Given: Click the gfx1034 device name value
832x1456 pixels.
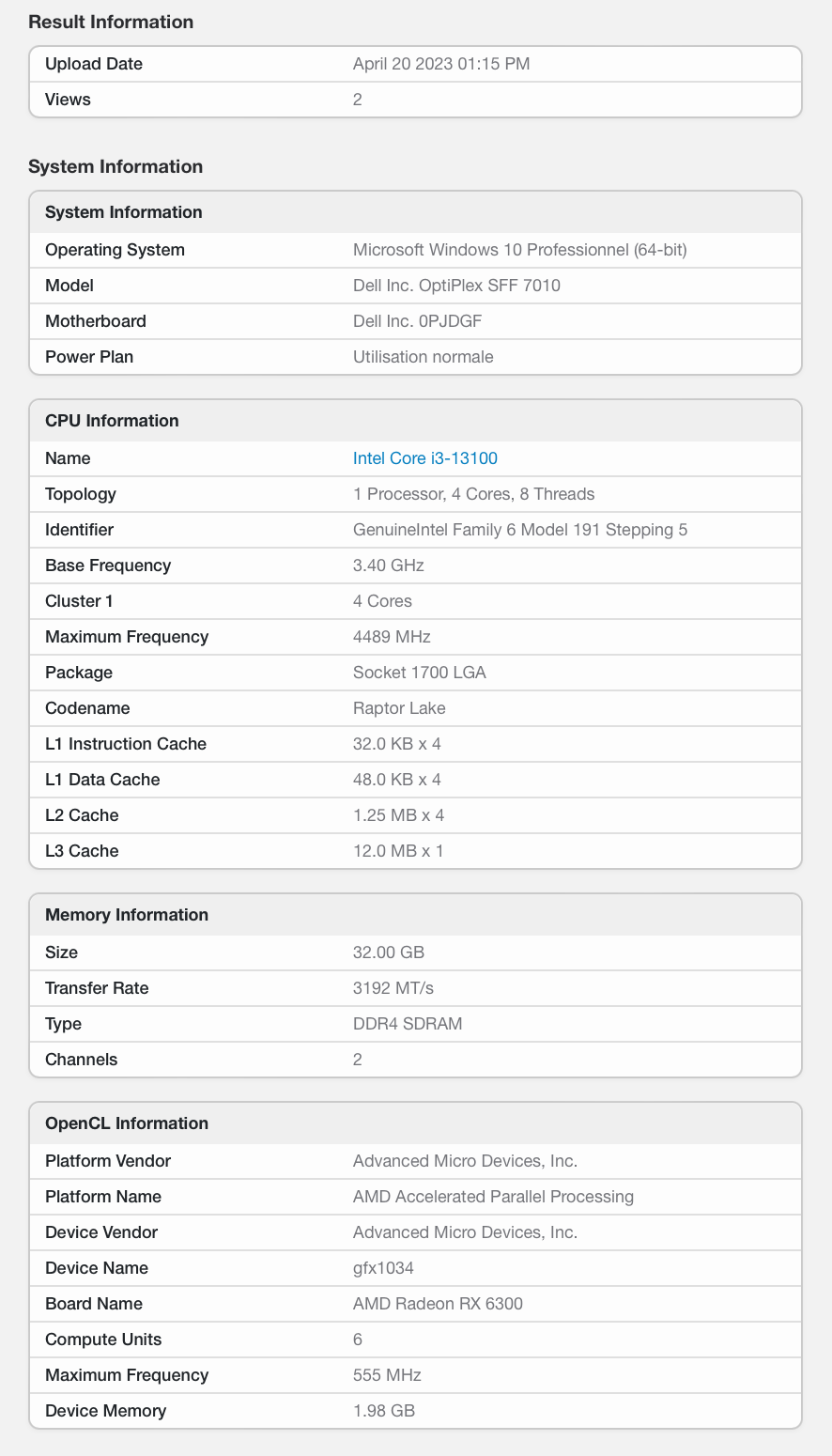Looking at the screenshot, I should (383, 1268).
